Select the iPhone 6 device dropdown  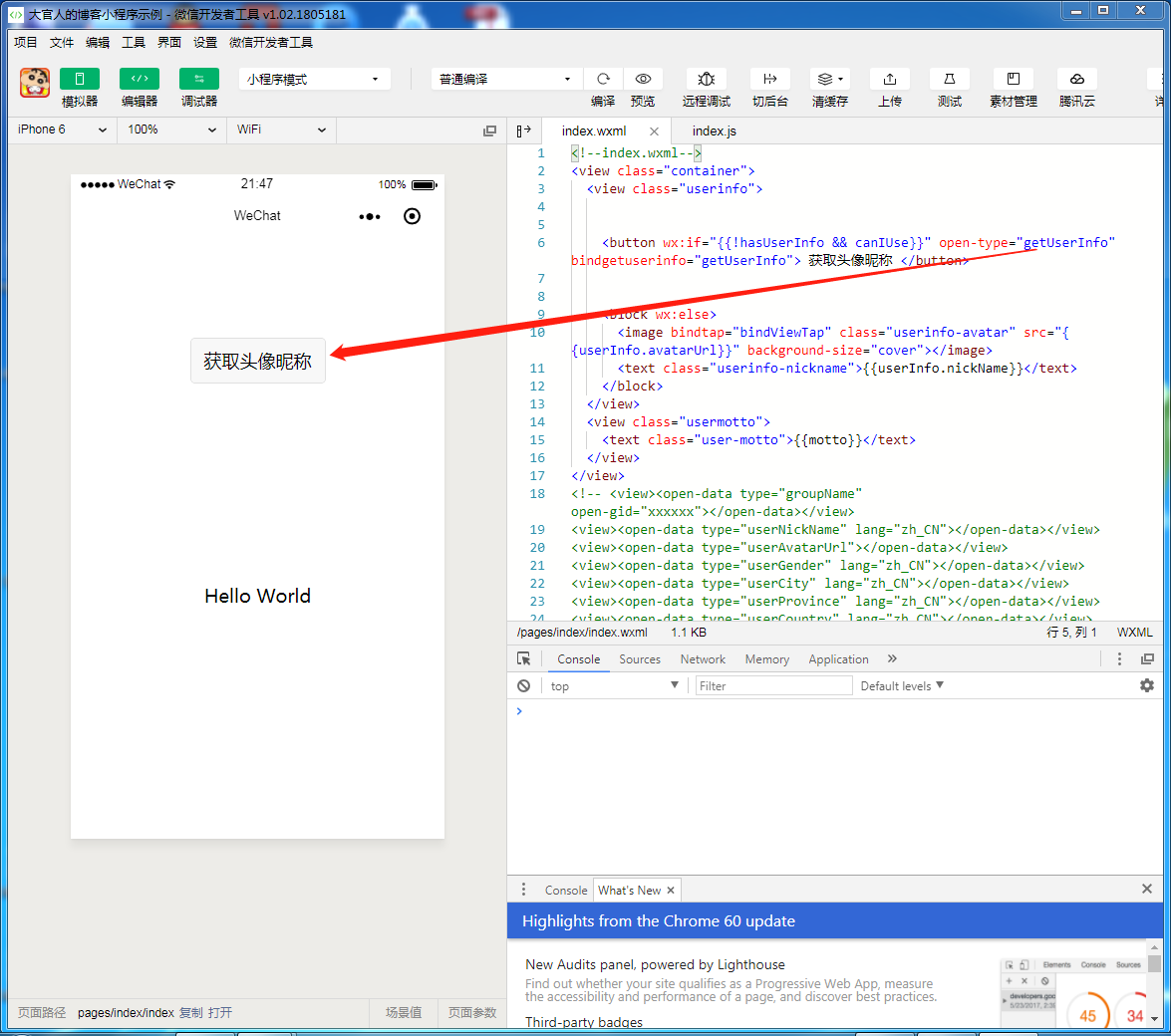tap(62, 129)
